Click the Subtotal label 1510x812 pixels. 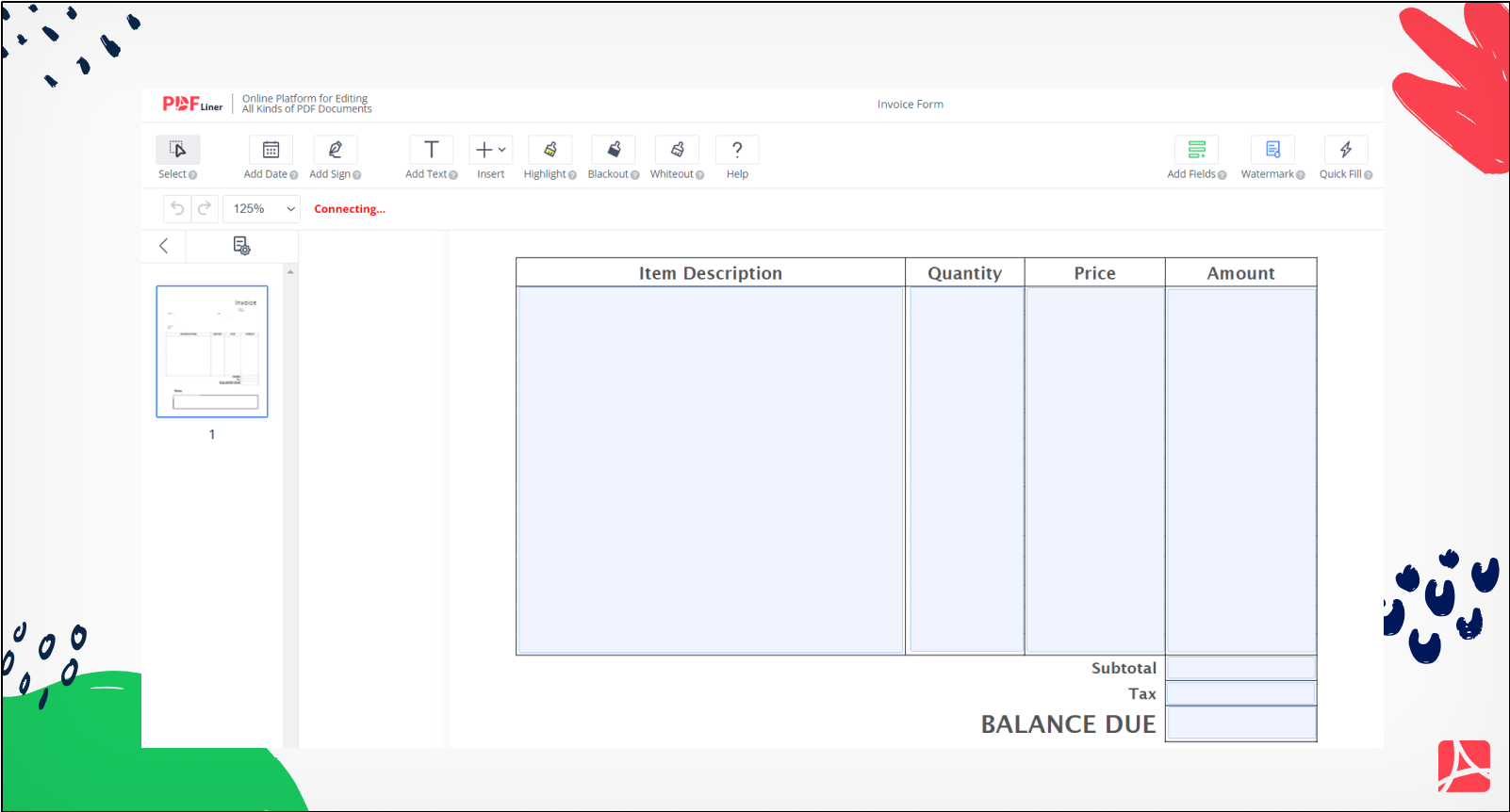coord(1124,668)
